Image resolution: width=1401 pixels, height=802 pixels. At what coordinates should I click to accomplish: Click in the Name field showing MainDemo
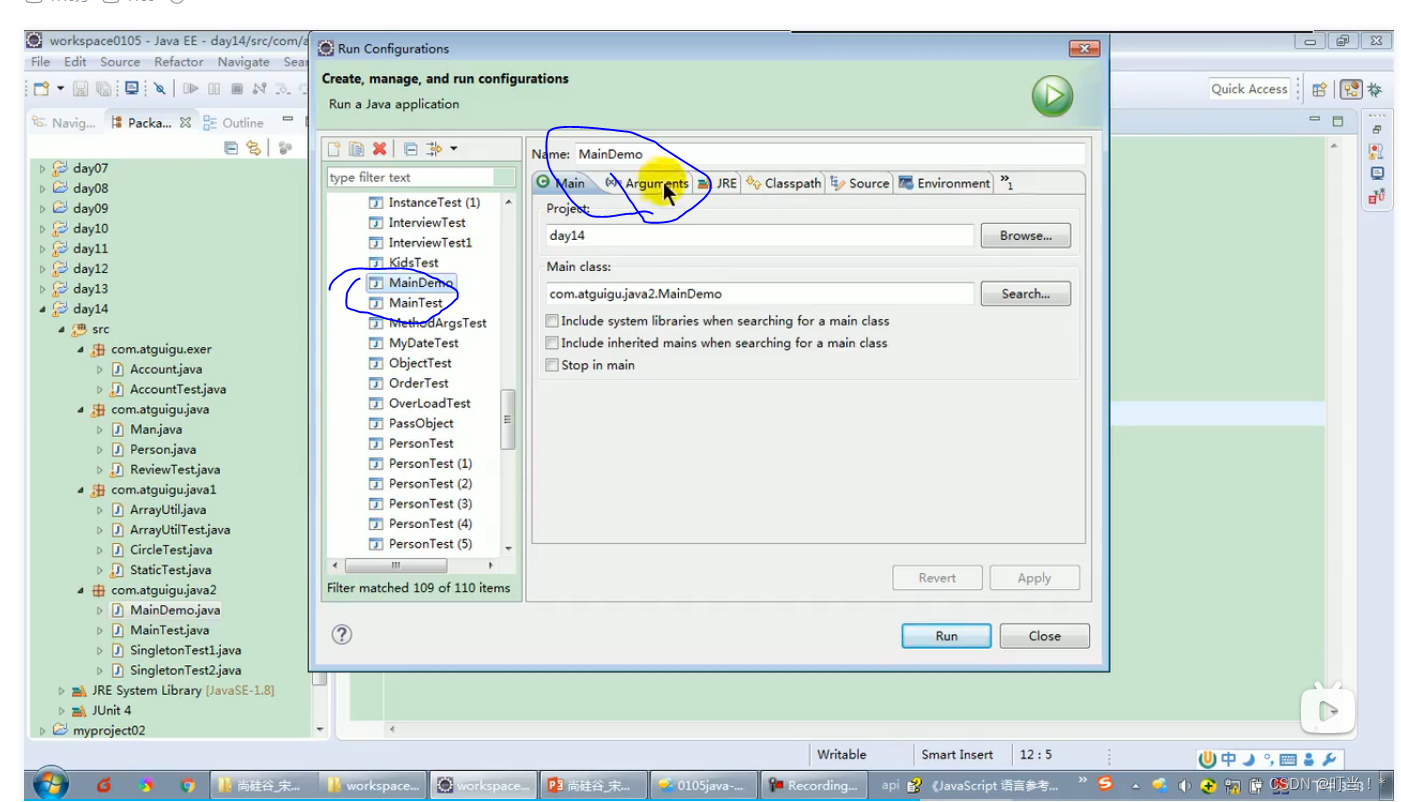pos(830,154)
